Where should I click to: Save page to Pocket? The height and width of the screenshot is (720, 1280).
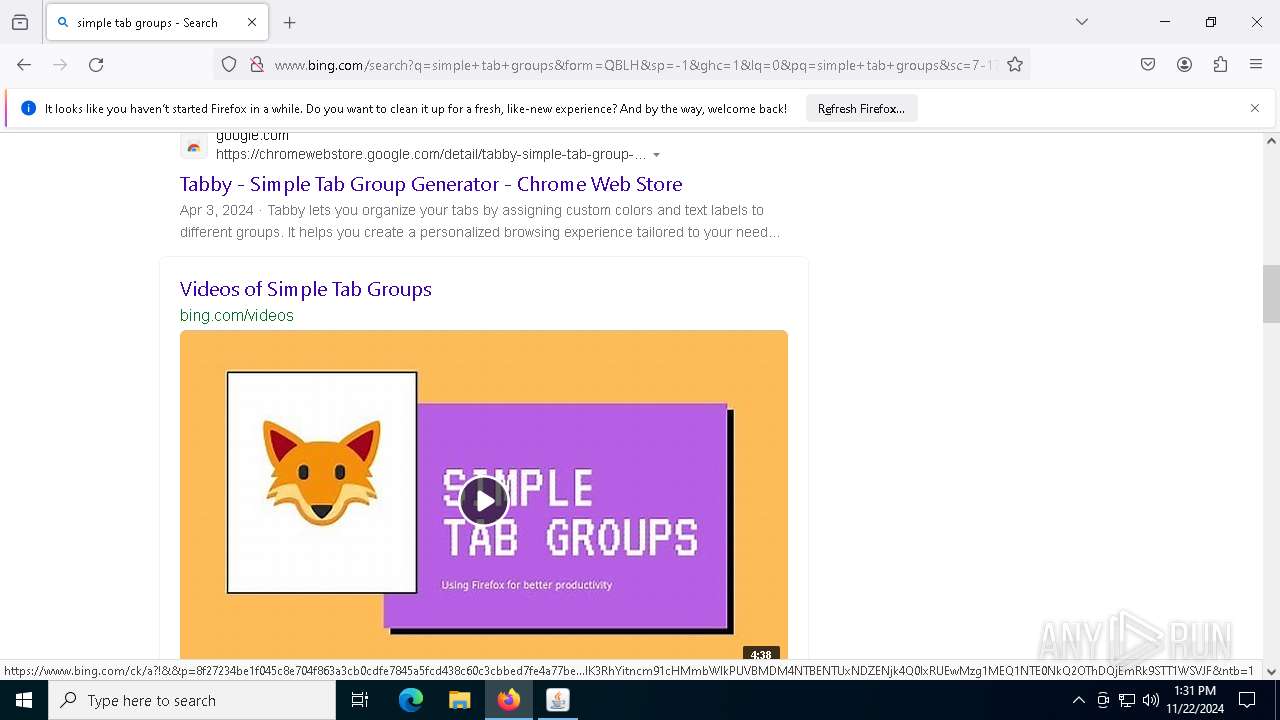tap(1148, 65)
